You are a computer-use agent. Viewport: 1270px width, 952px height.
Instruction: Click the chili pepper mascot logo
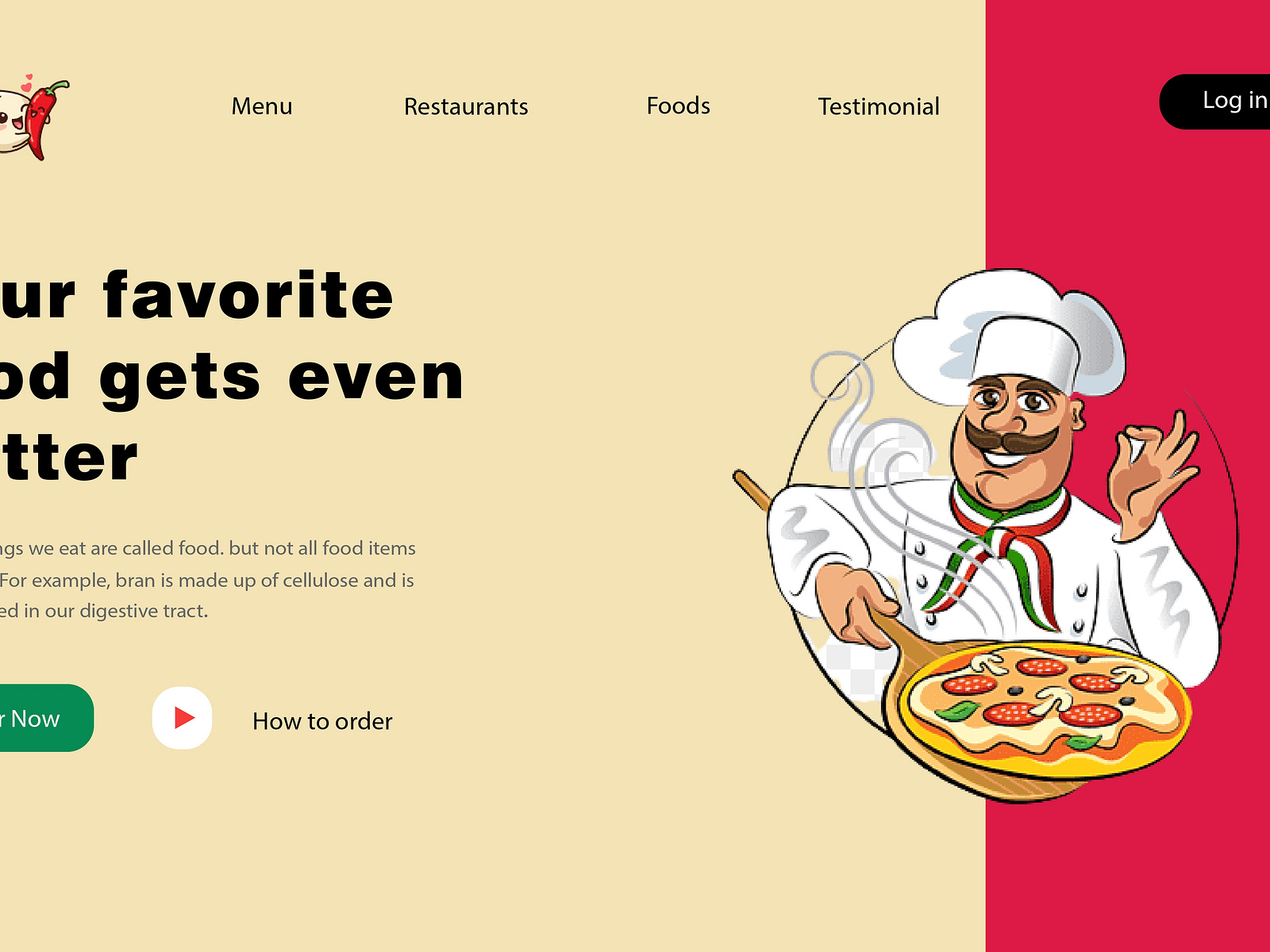[32, 117]
